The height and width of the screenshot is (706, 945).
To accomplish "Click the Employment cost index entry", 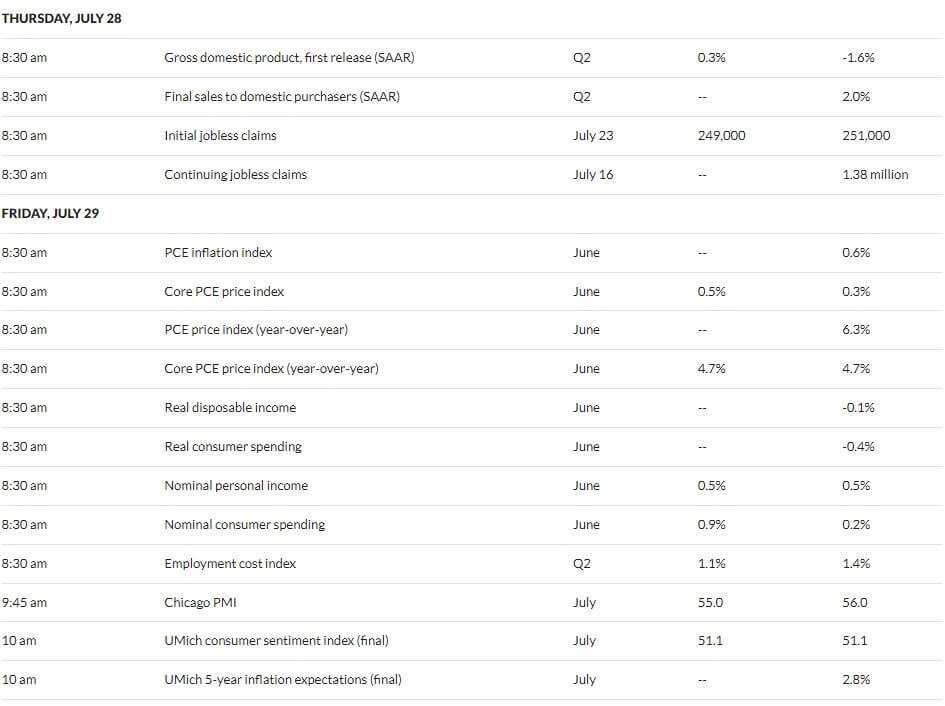I will tap(230, 564).
